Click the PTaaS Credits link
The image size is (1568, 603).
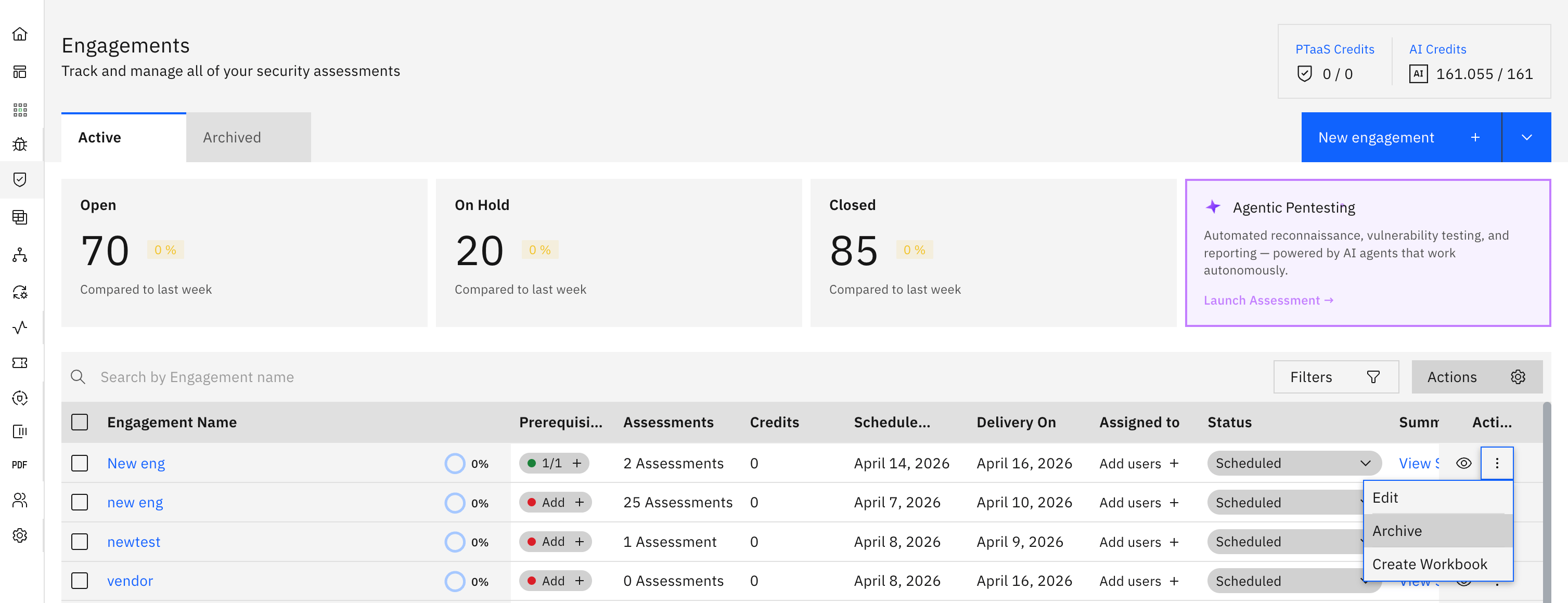point(1334,49)
